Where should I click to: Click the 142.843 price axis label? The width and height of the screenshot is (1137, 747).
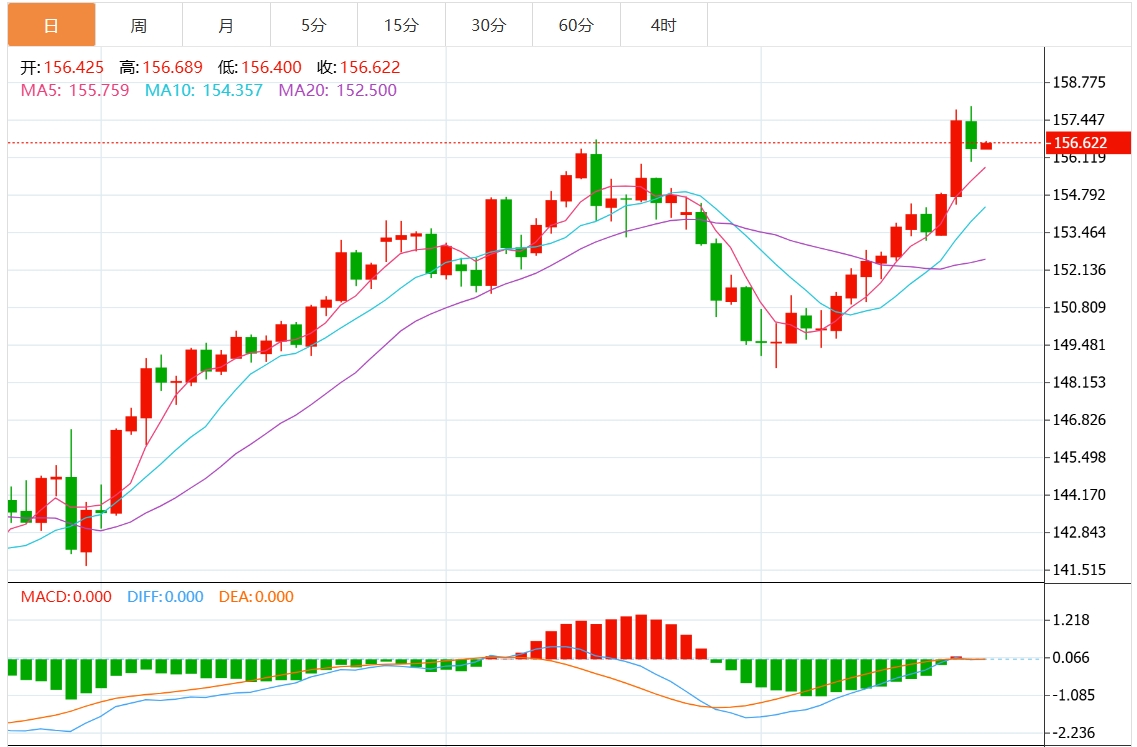click(x=1079, y=532)
